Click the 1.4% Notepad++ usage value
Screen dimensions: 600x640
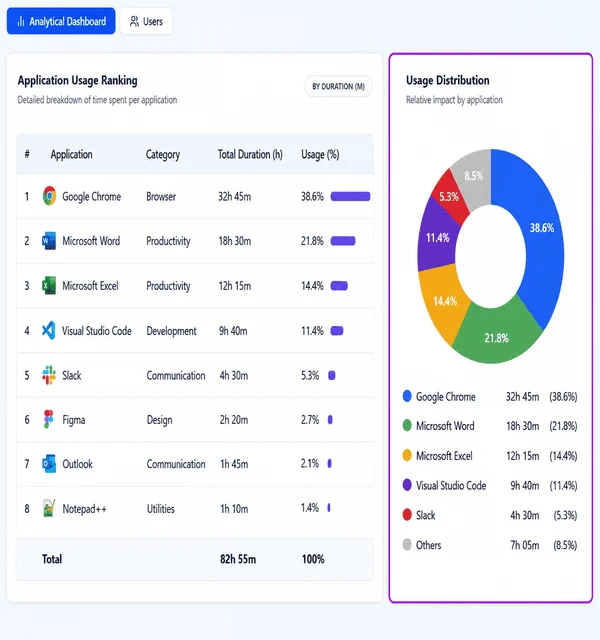click(x=310, y=508)
